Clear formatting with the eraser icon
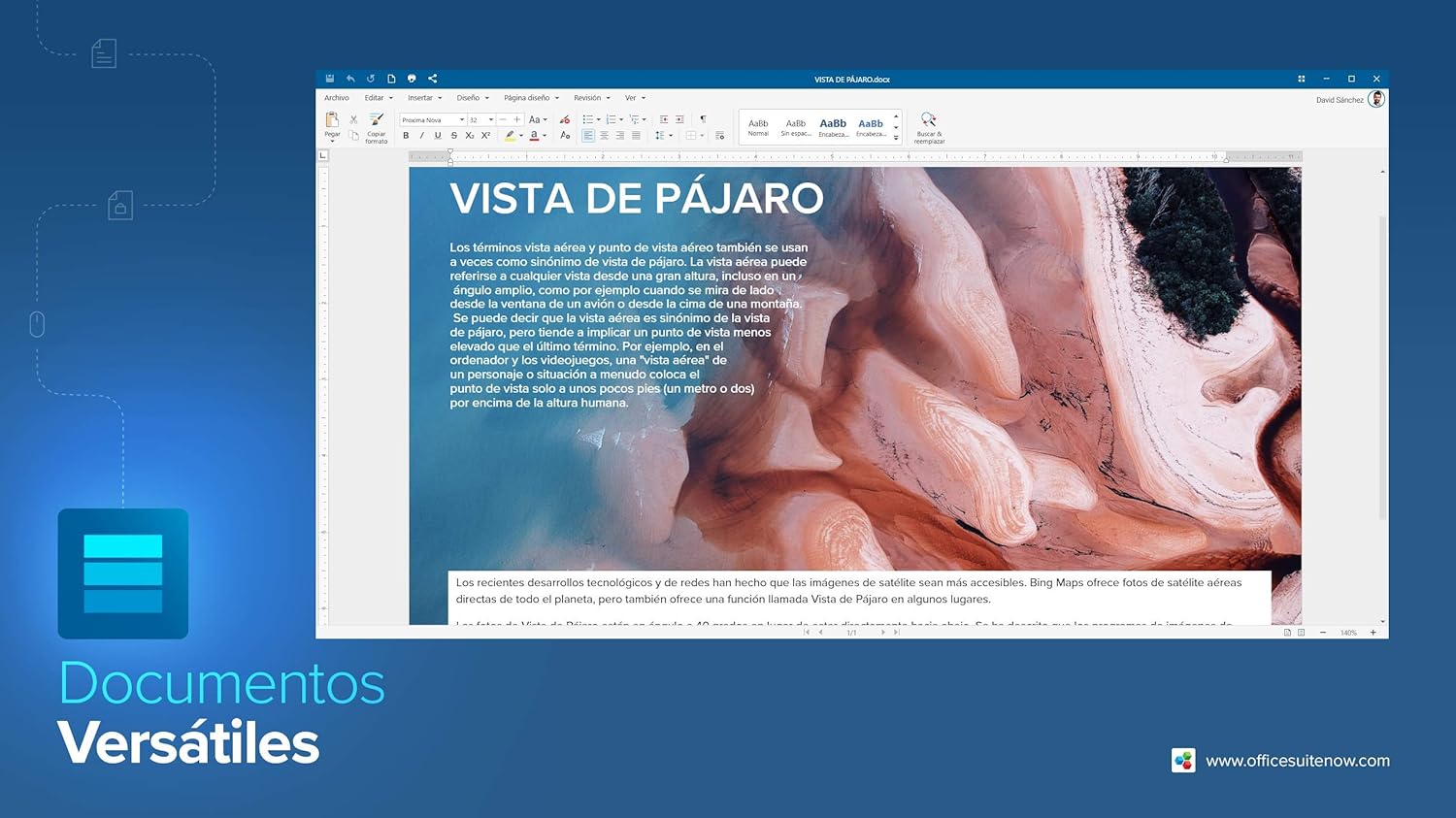Screen dimensions: 1456x818 point(565,119)
